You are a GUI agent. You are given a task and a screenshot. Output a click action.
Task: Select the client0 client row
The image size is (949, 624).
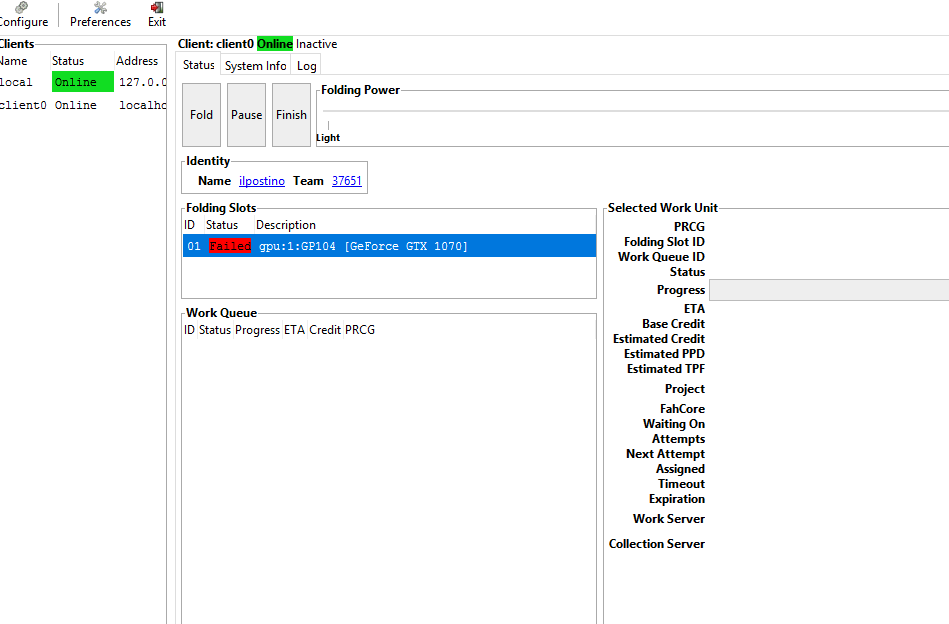pyautogui.click(x=83, y=105)
